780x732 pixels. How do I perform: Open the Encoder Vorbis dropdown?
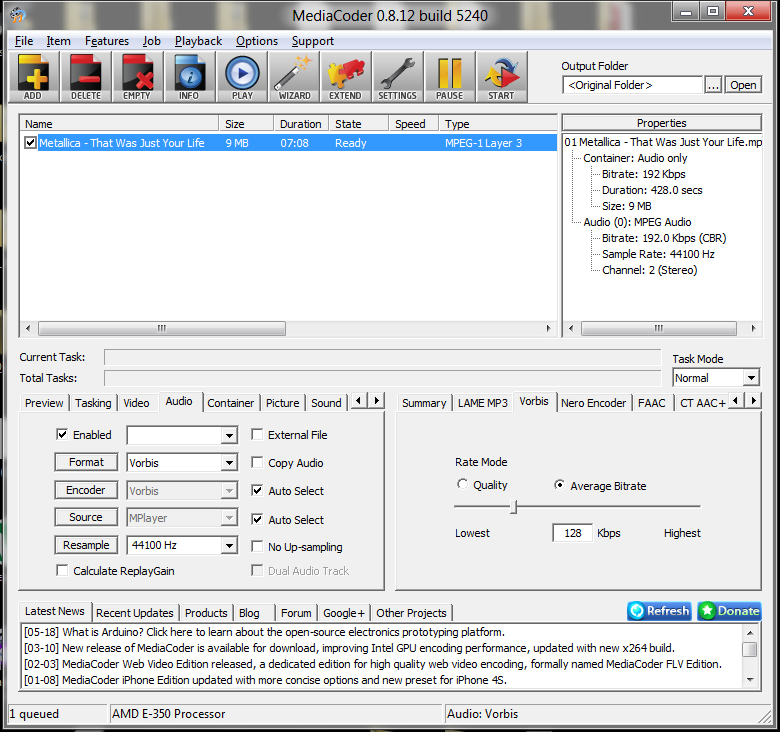[x=229, y=491]
